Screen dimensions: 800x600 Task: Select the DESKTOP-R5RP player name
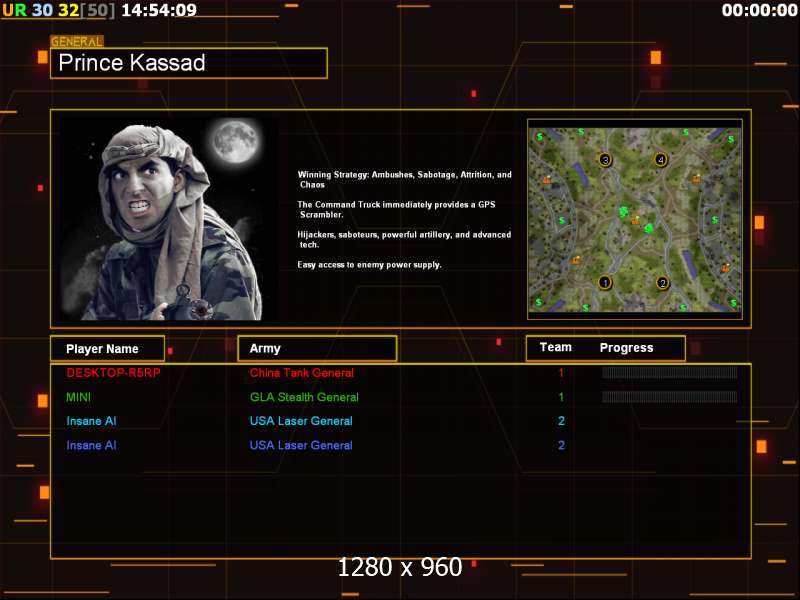113,372
